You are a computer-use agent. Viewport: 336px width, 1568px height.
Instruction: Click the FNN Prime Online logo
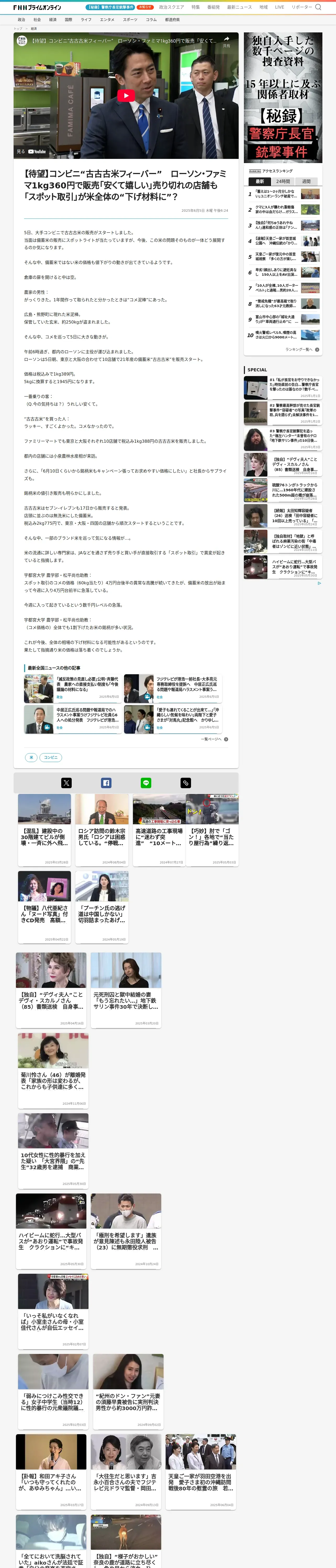point(37,7)
